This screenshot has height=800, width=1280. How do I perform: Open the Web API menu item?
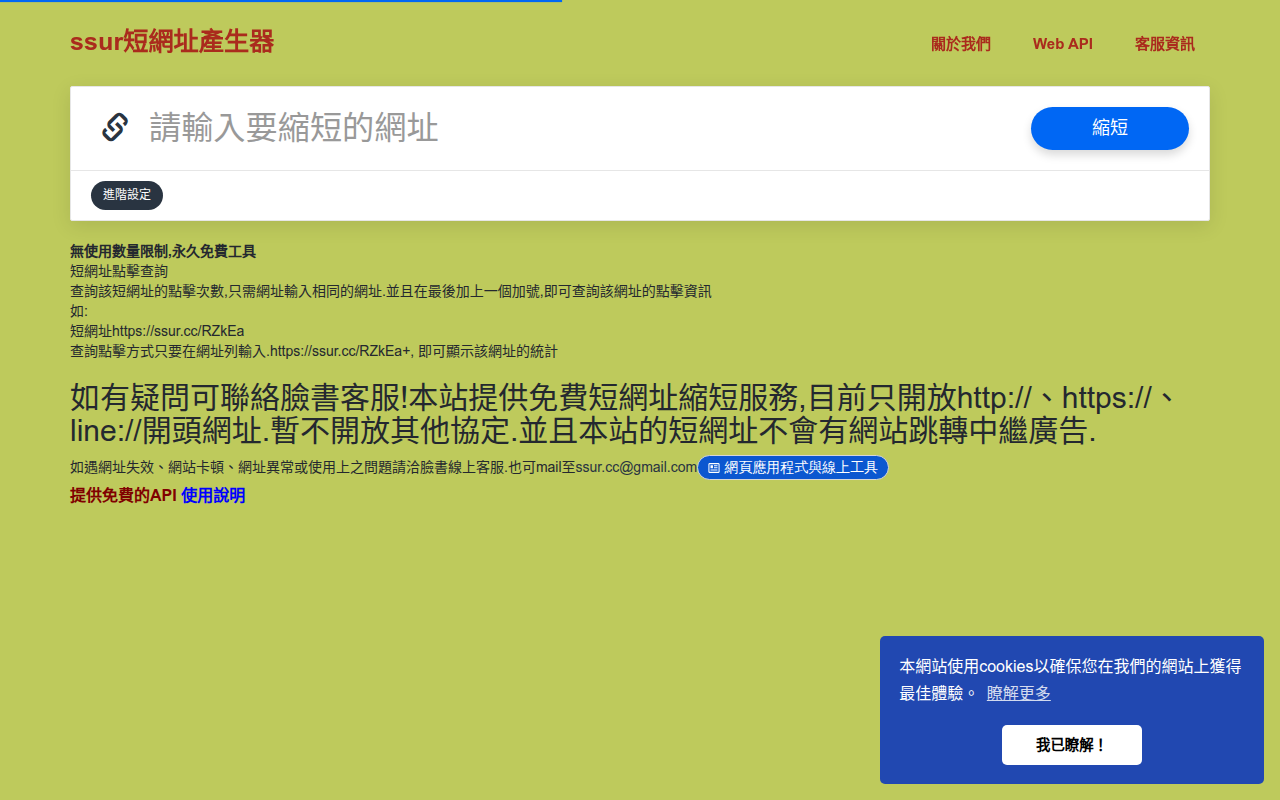(1063, 44)
